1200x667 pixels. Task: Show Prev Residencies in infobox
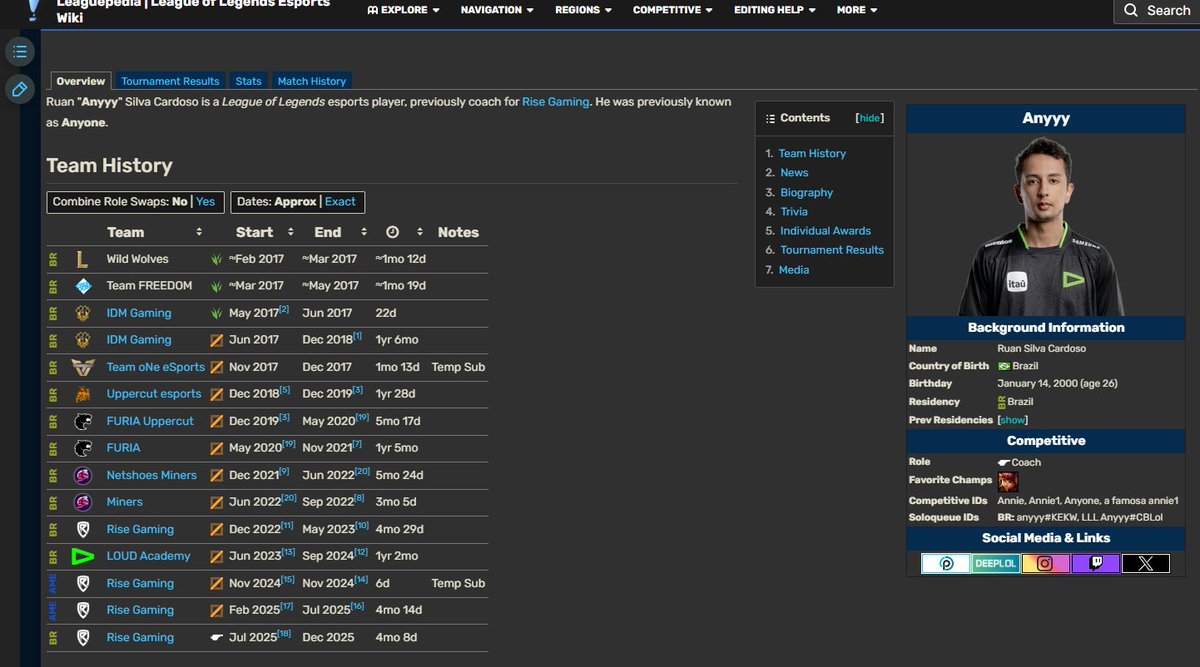(1012, 420)
